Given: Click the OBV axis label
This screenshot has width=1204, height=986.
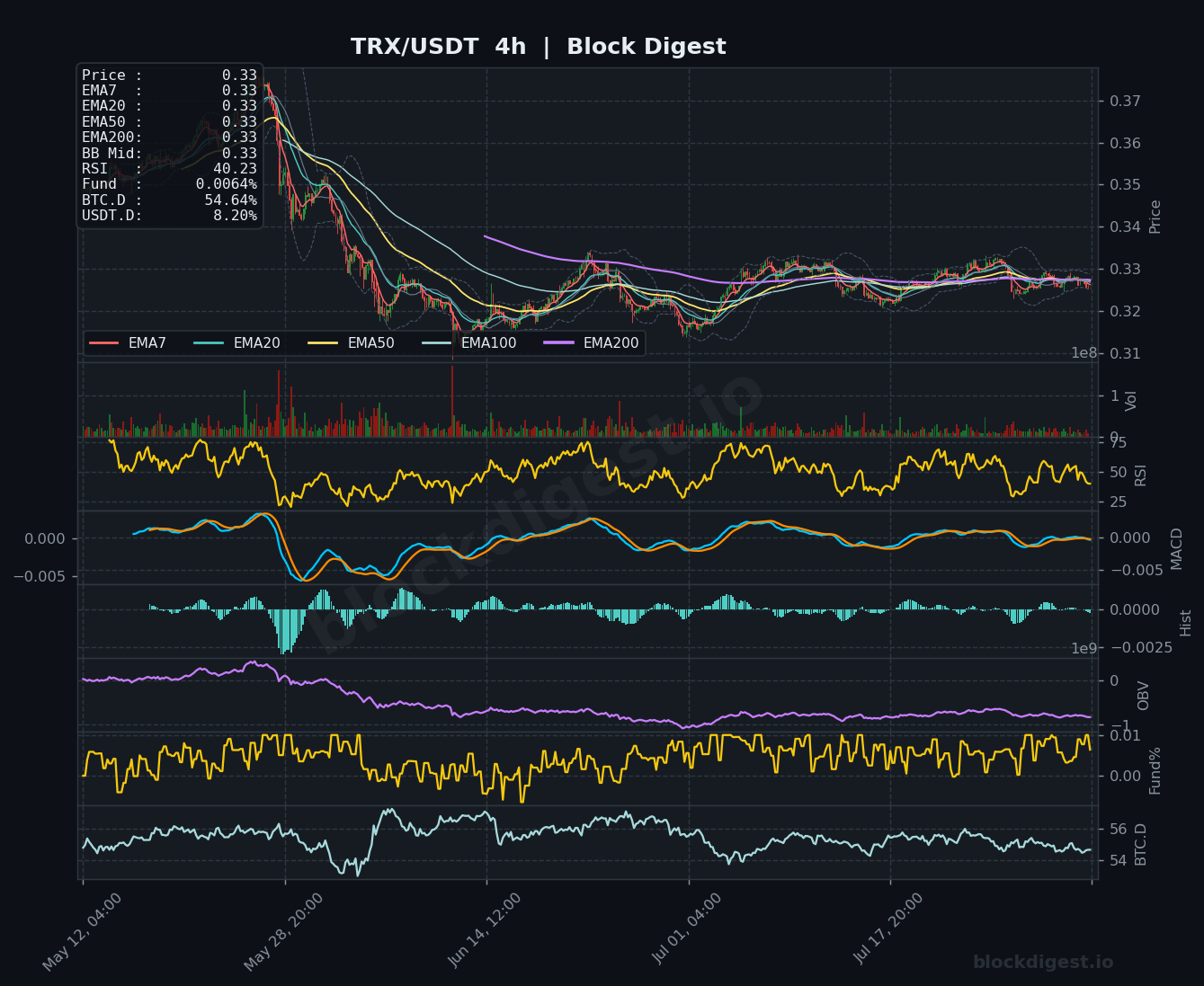Looking at the screenshot, I should coord(1144,696).
